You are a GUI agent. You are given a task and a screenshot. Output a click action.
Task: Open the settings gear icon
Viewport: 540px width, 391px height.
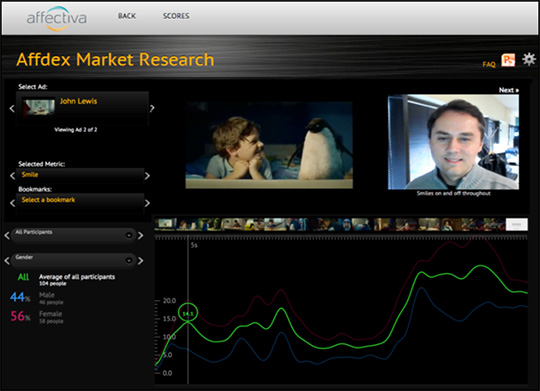coord(529,59)
